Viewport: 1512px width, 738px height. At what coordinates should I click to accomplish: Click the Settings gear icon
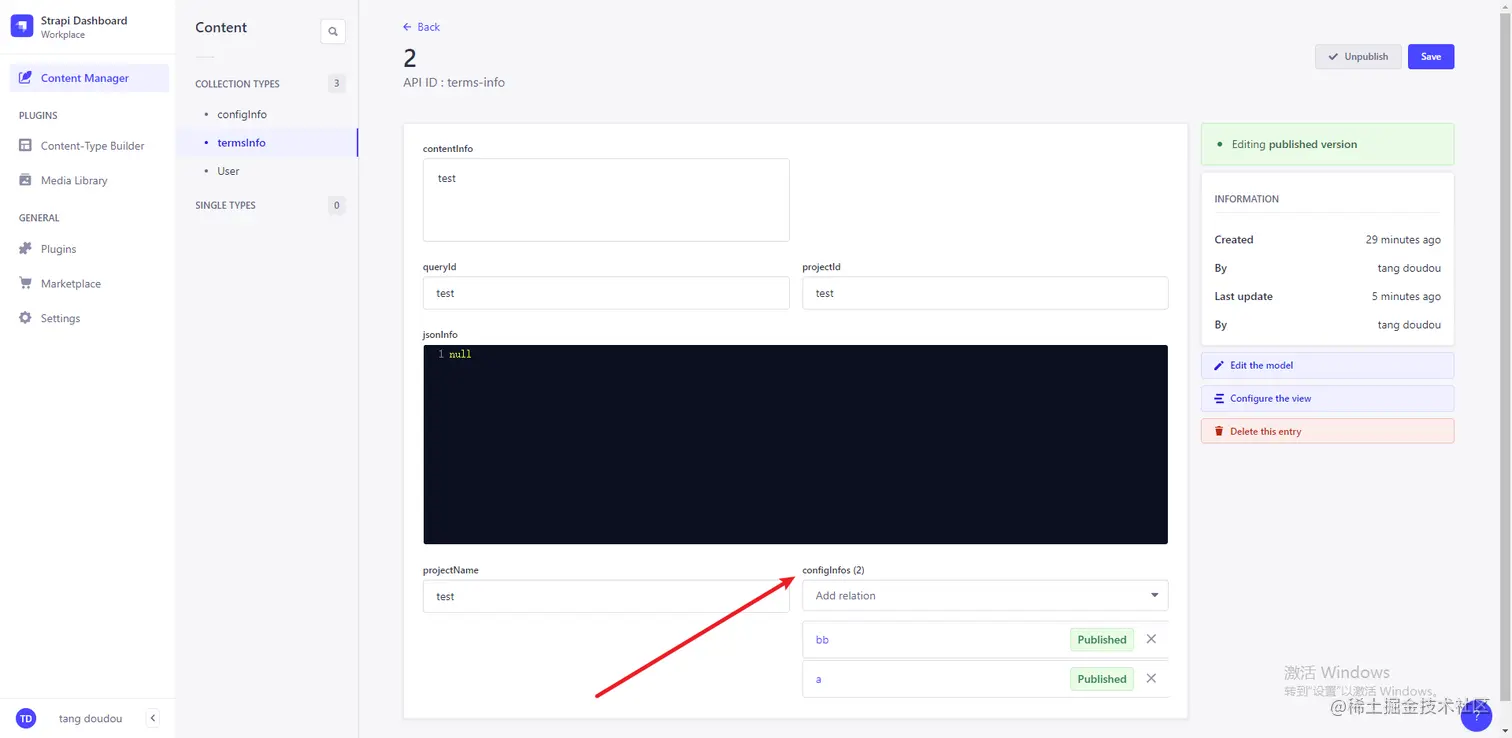[26, 318]
